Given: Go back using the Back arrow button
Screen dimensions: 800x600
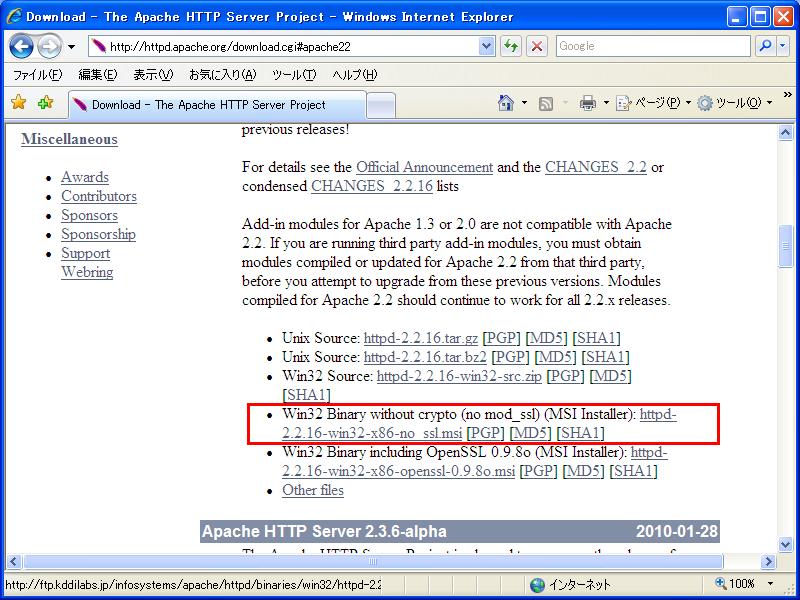Looking at the screenshot, I should point(21,46).
